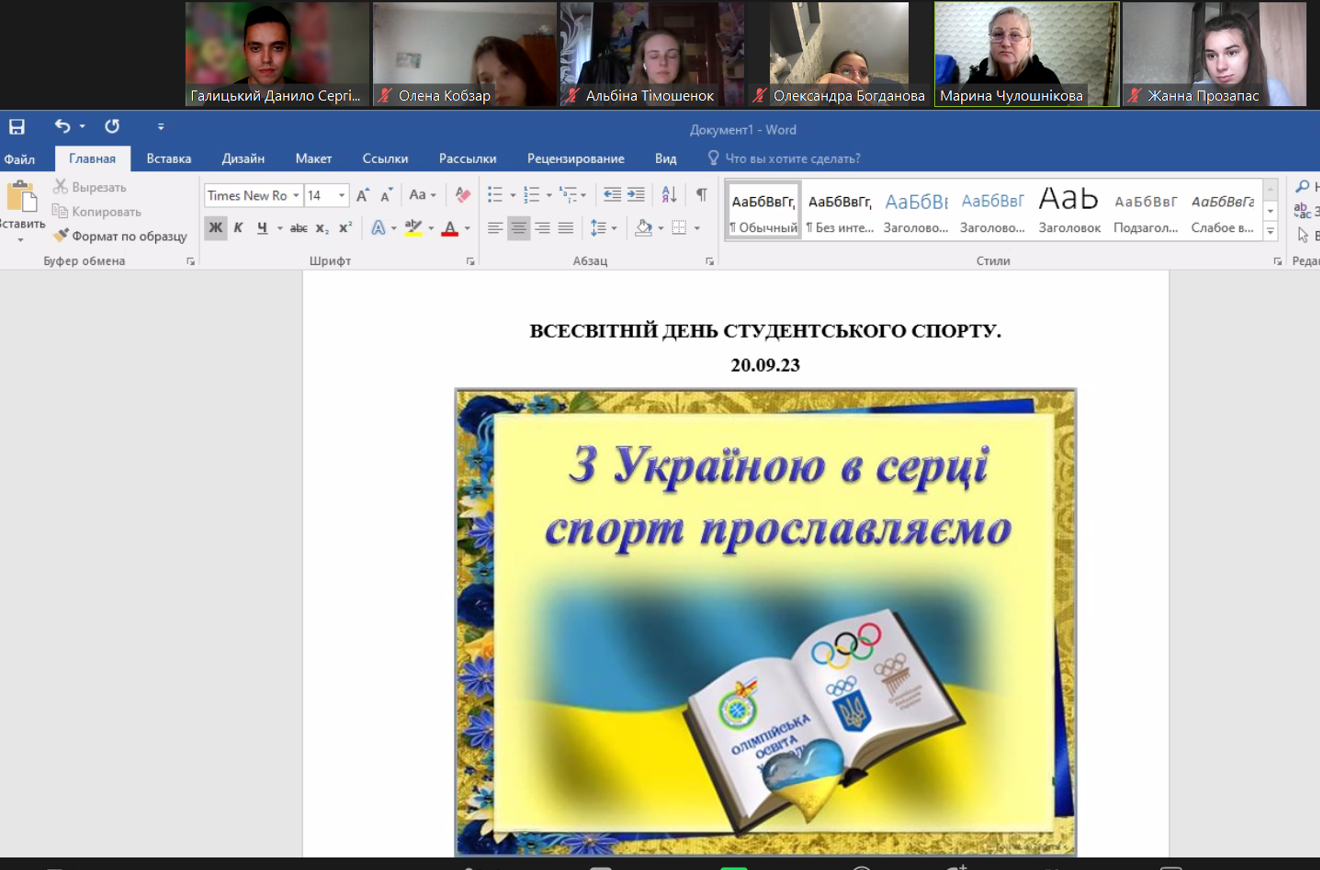Apply the red font color
1320x870 pixels.
click(450, 228)
